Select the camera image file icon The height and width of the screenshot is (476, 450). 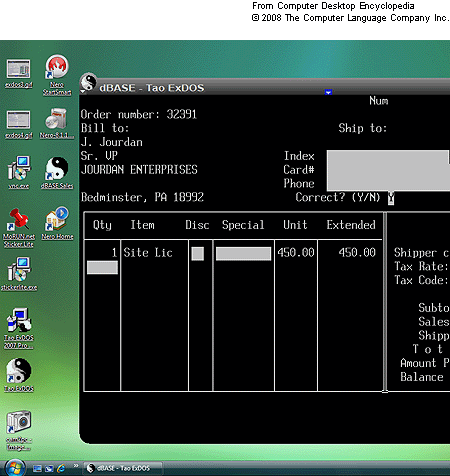pos(19,431)
